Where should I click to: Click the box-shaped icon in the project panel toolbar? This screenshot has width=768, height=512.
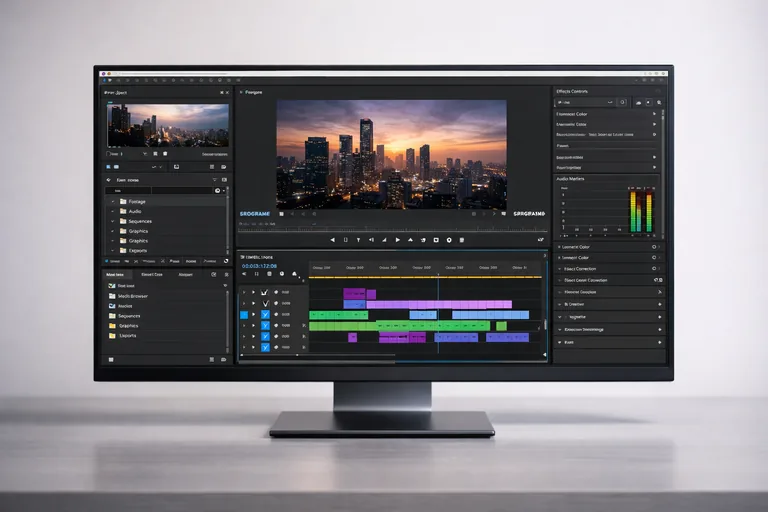pos(176,167)
